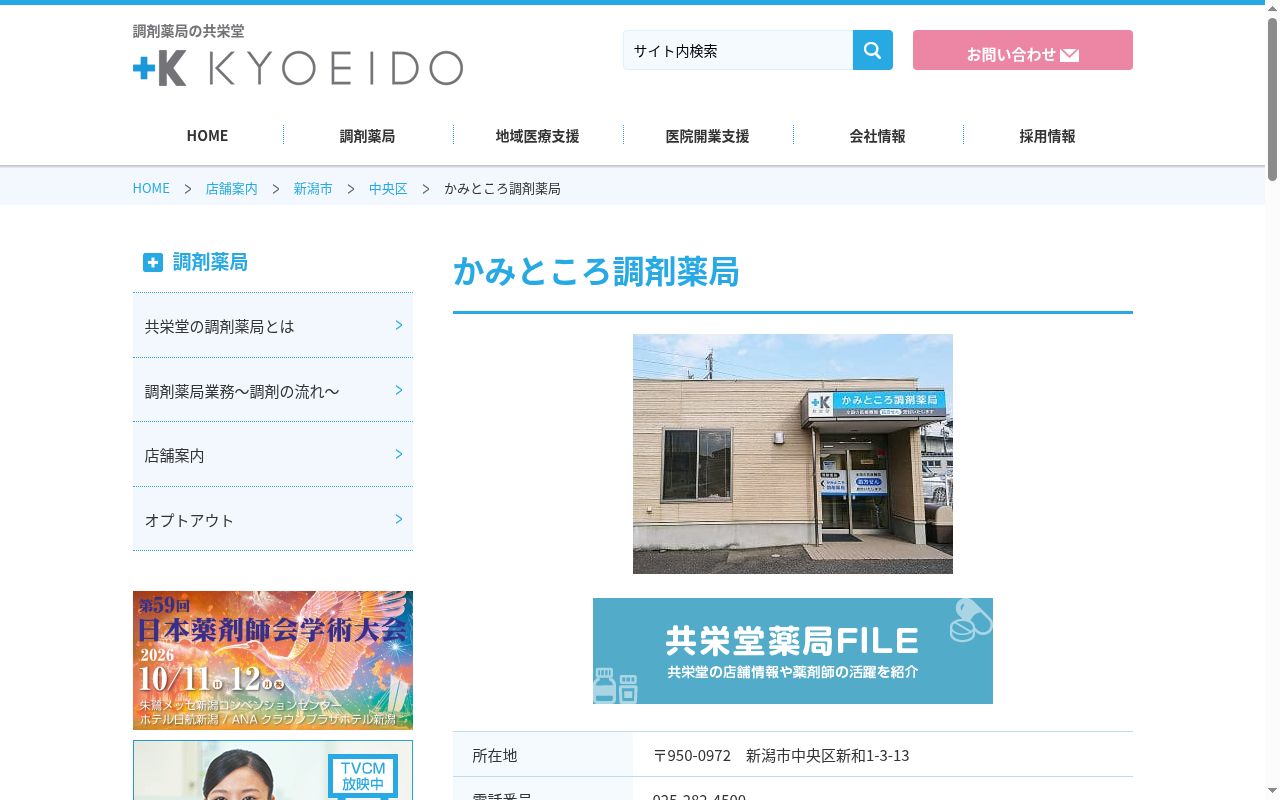
Task: Open 調剤薬局 navigation menu item
Action: coord(367,135)
